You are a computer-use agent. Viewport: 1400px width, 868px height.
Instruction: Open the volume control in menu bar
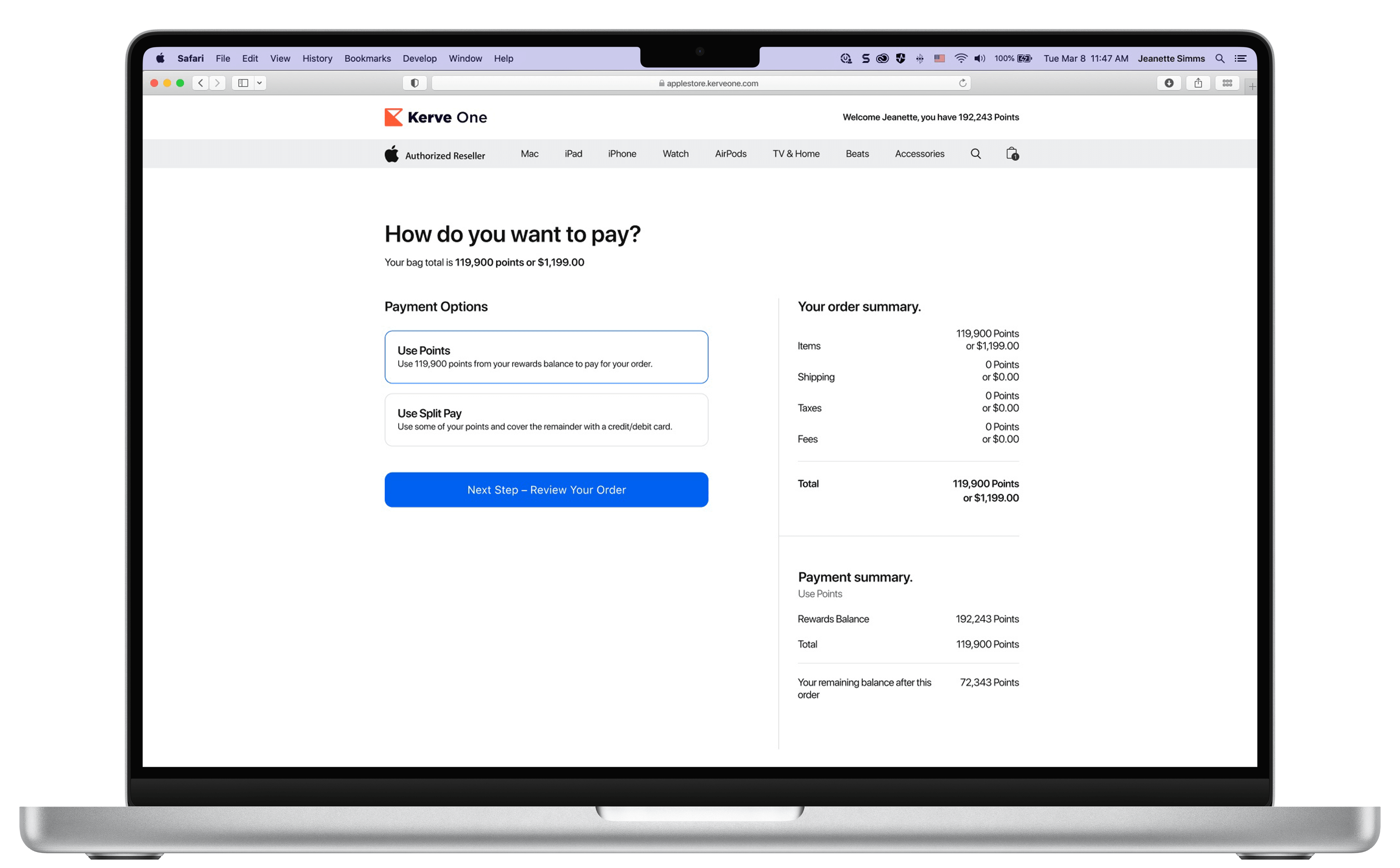[x=979, y=59]
